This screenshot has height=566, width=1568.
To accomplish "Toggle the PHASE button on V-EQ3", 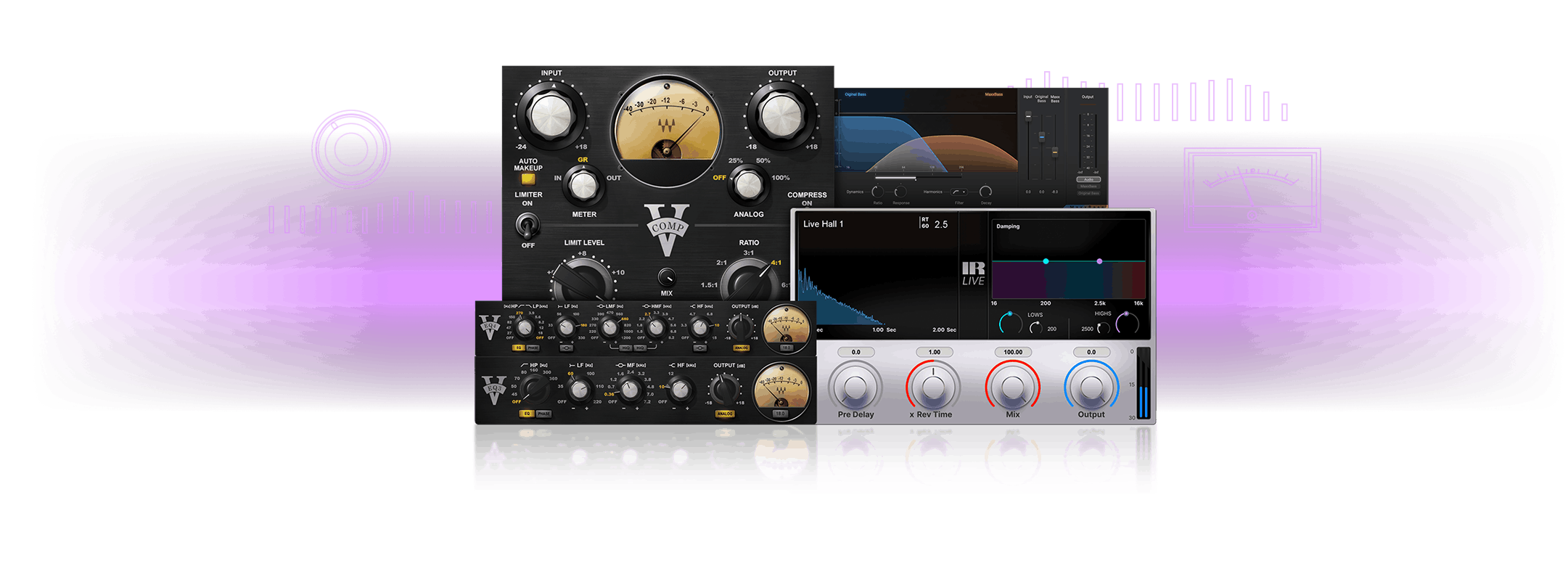I will (543, 414).
